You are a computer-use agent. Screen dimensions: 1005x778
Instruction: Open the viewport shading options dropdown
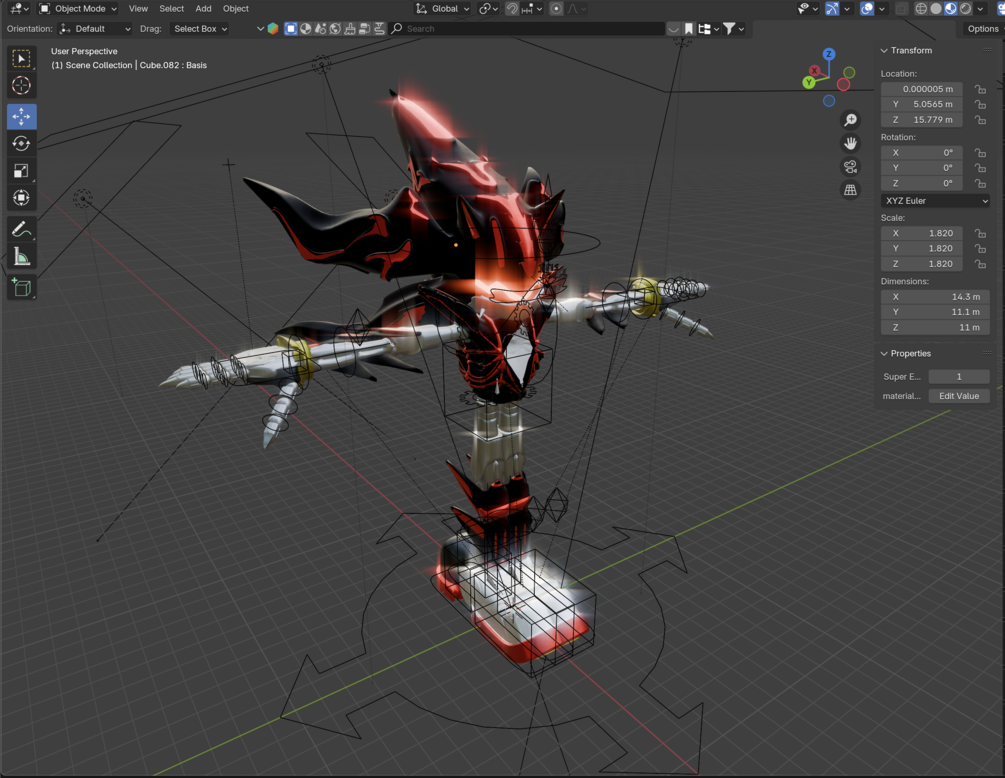click(981, 8)
